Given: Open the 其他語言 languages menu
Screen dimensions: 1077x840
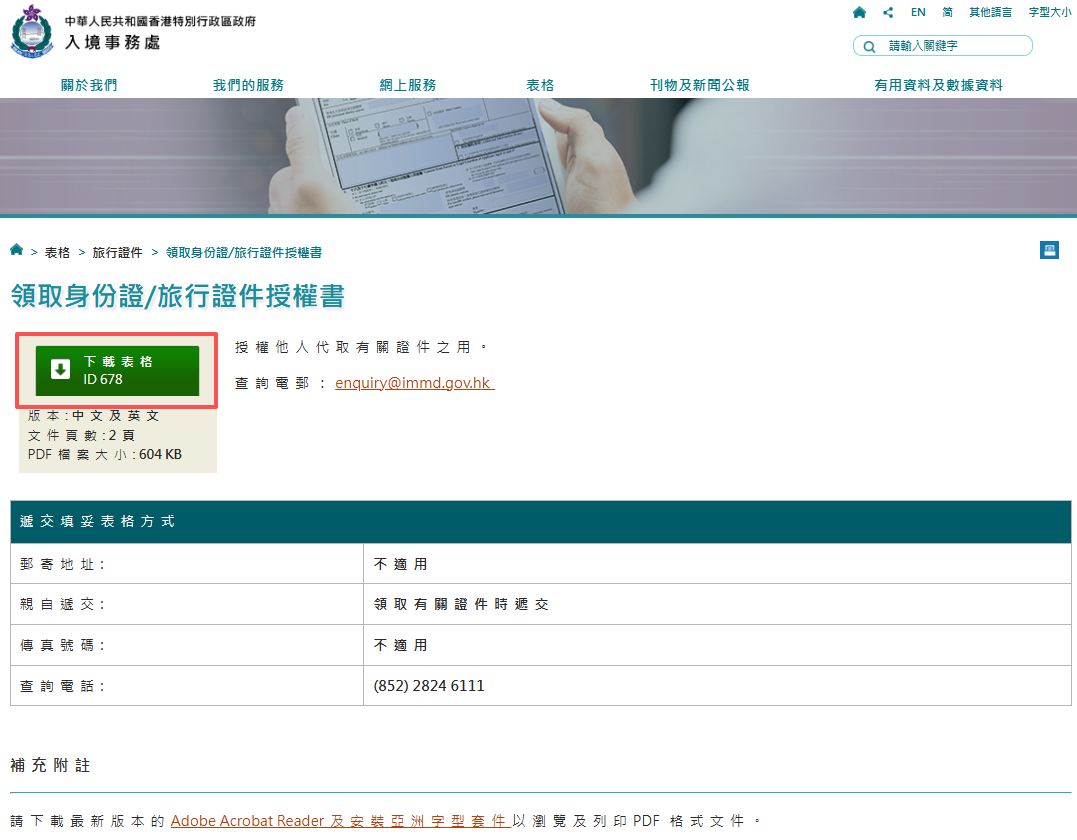Looking at the screenshot, I should (990, 12).
